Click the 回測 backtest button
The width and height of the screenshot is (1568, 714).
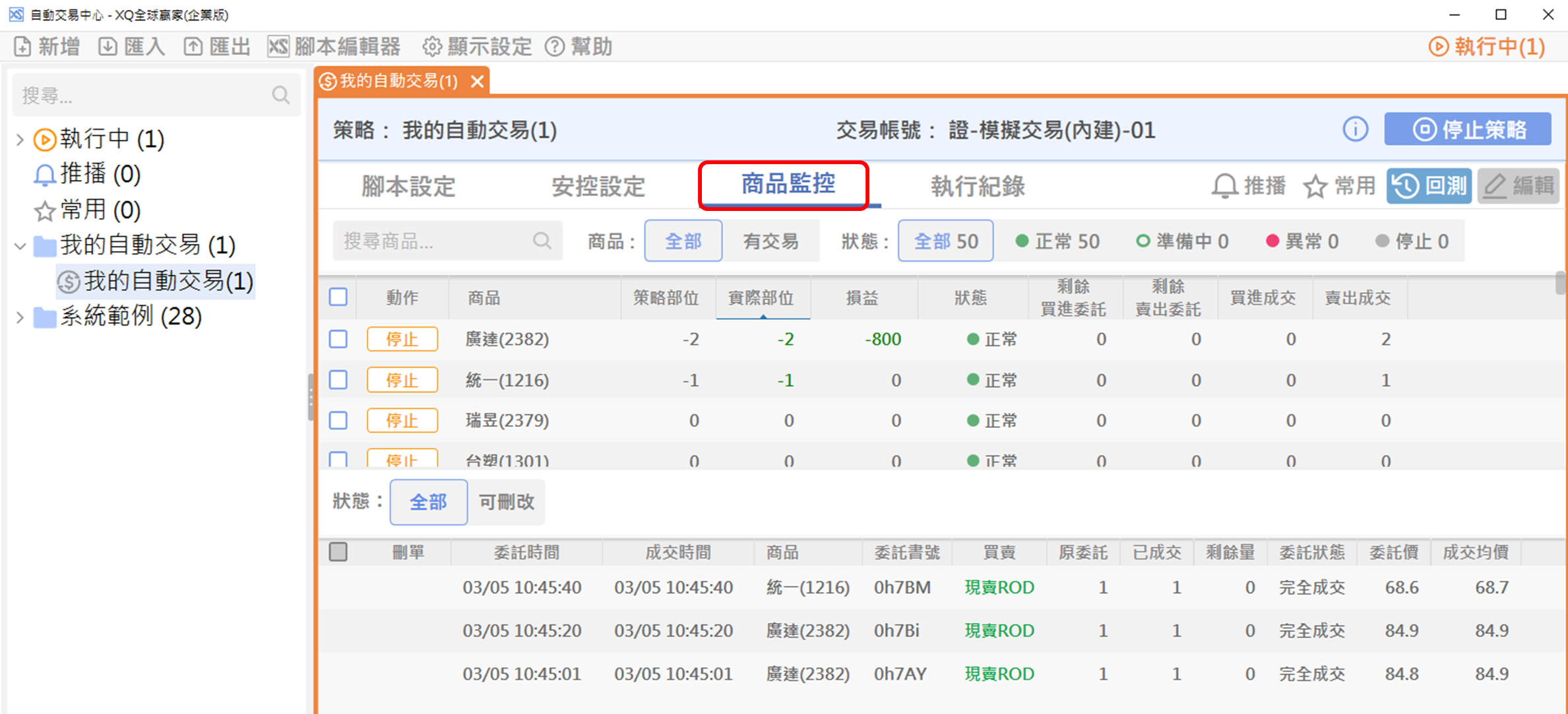[1429, 187]
